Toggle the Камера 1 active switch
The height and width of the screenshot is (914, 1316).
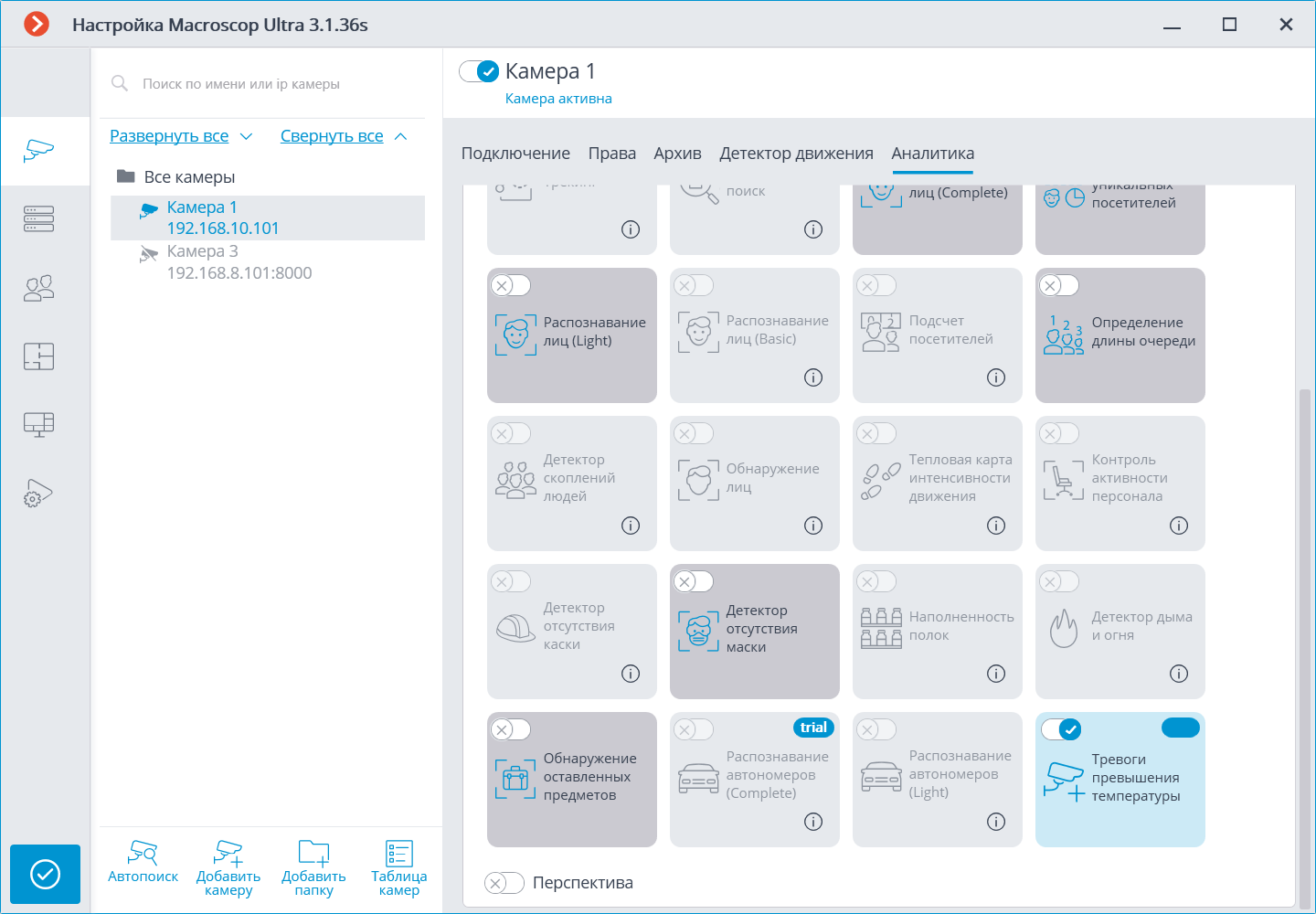(479, 71)
